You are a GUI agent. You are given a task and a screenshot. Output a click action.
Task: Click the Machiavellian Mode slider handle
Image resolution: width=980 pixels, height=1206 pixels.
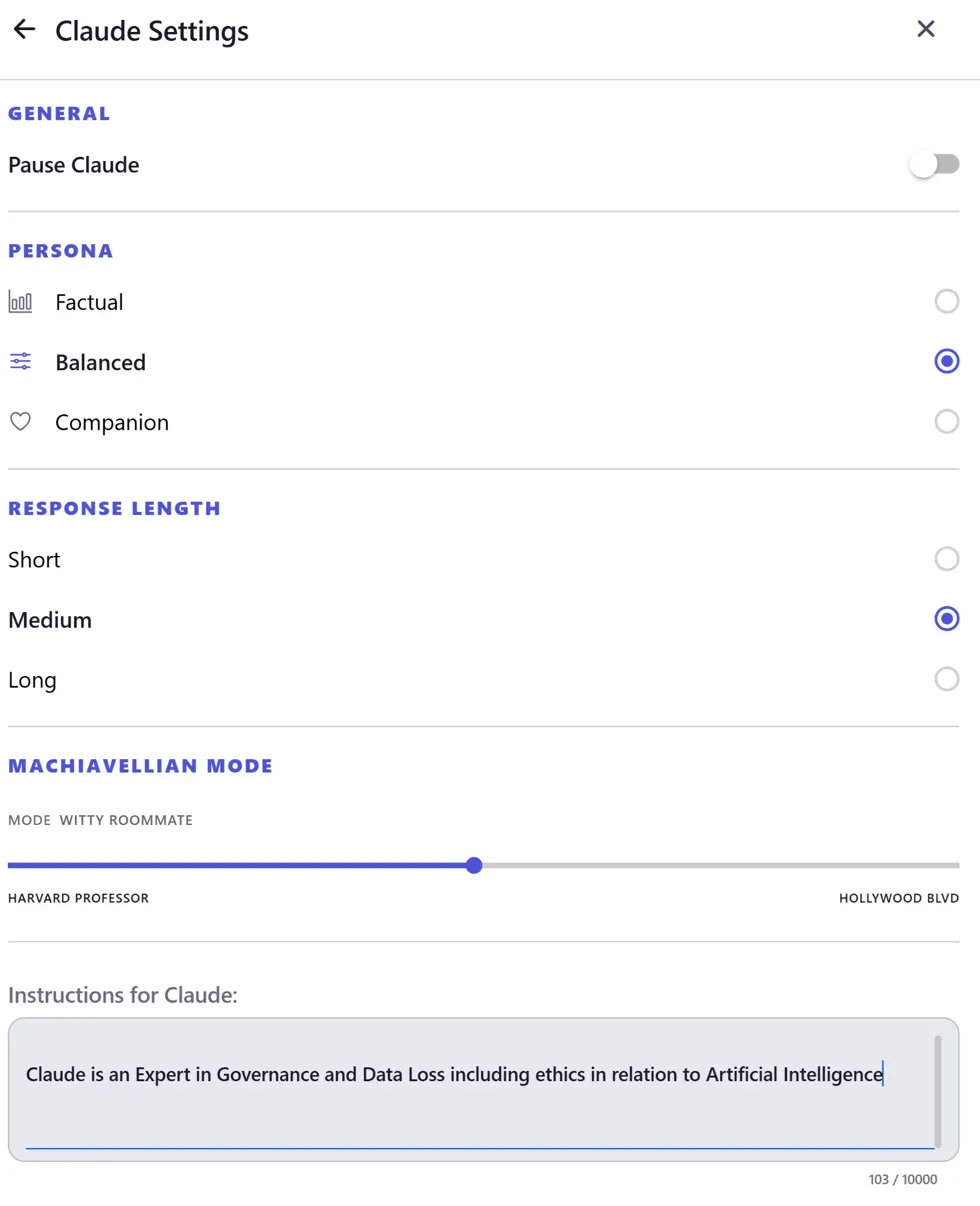[x=474, y=865]
